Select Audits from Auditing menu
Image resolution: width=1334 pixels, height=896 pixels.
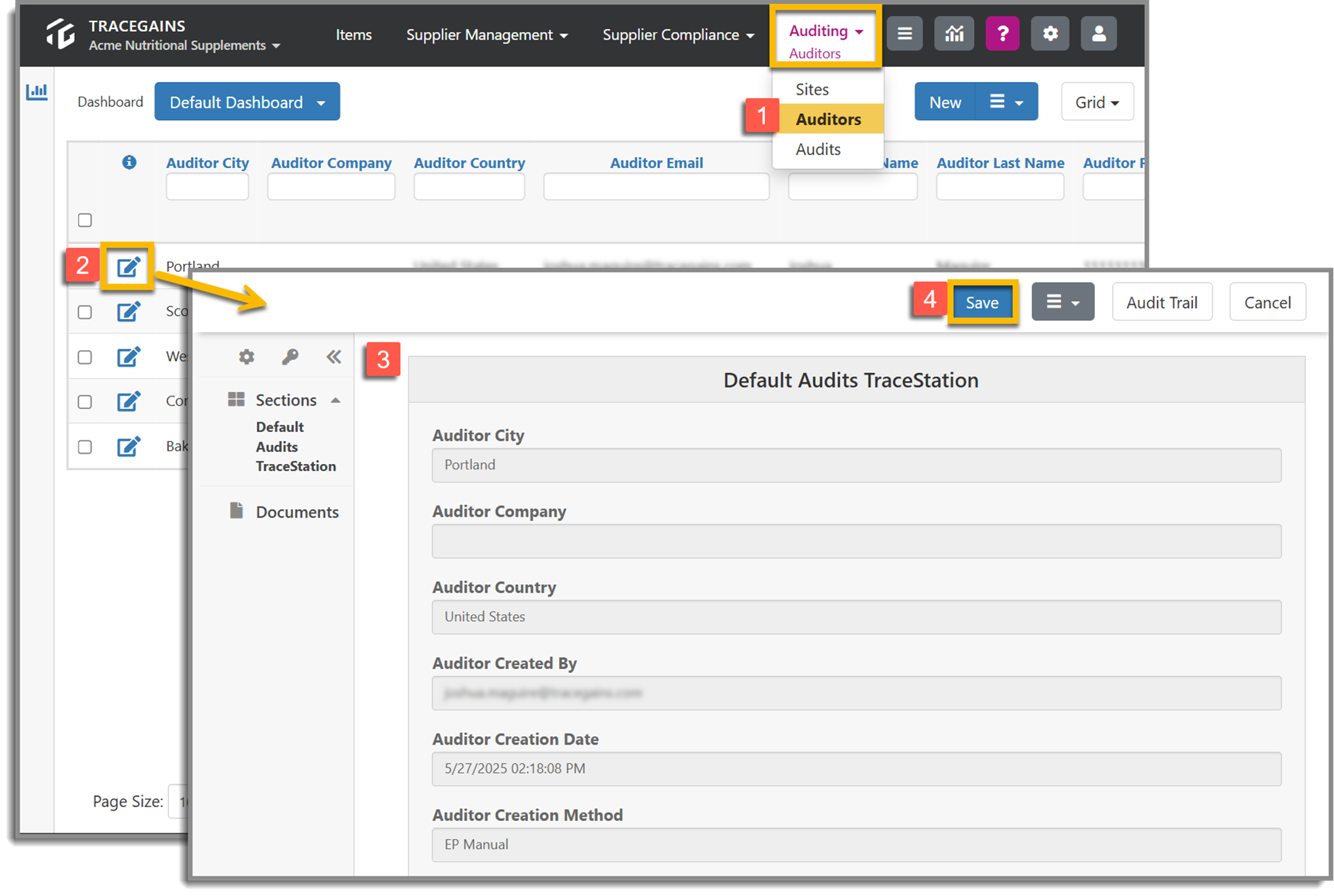[x=818, y=149]
